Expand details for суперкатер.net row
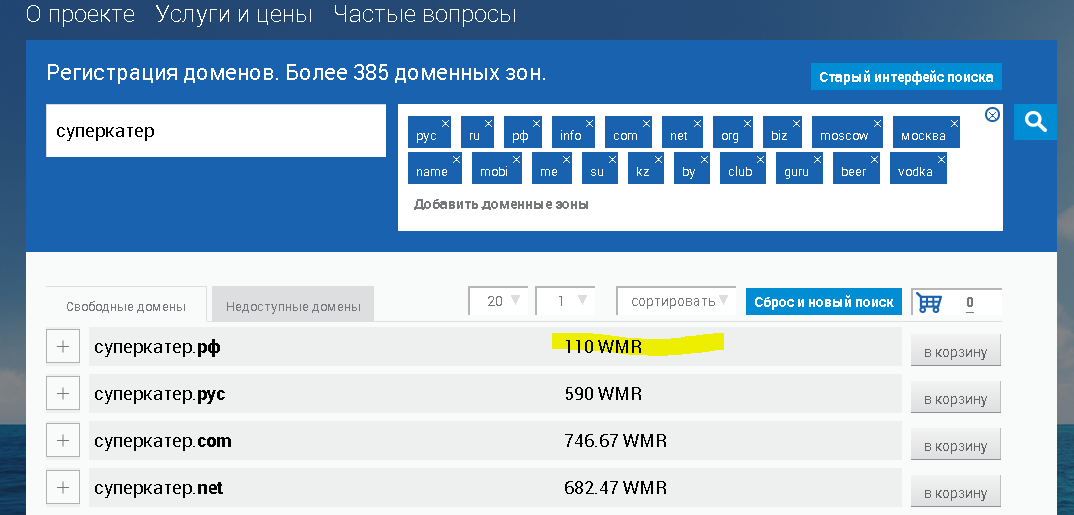Image resolution: width=1074 pixels, height=515 pixels. tap(63, 487)
